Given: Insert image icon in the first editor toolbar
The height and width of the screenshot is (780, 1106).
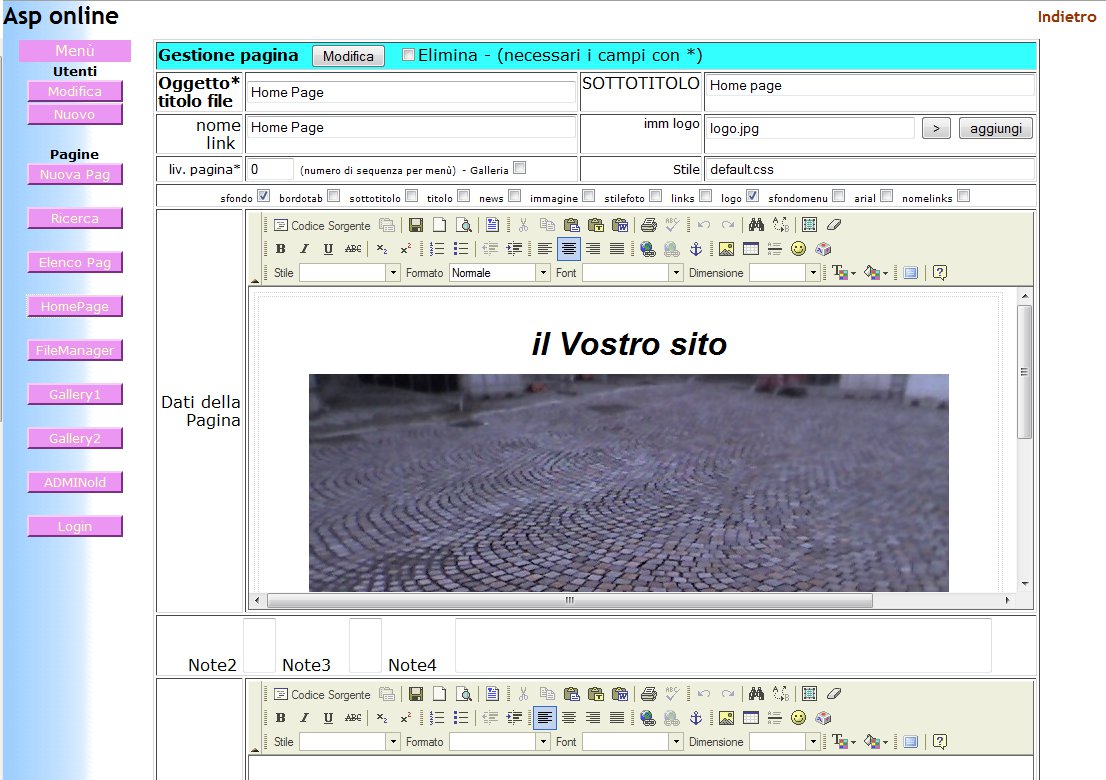Looking at the screenshot, I should [727, 249].
